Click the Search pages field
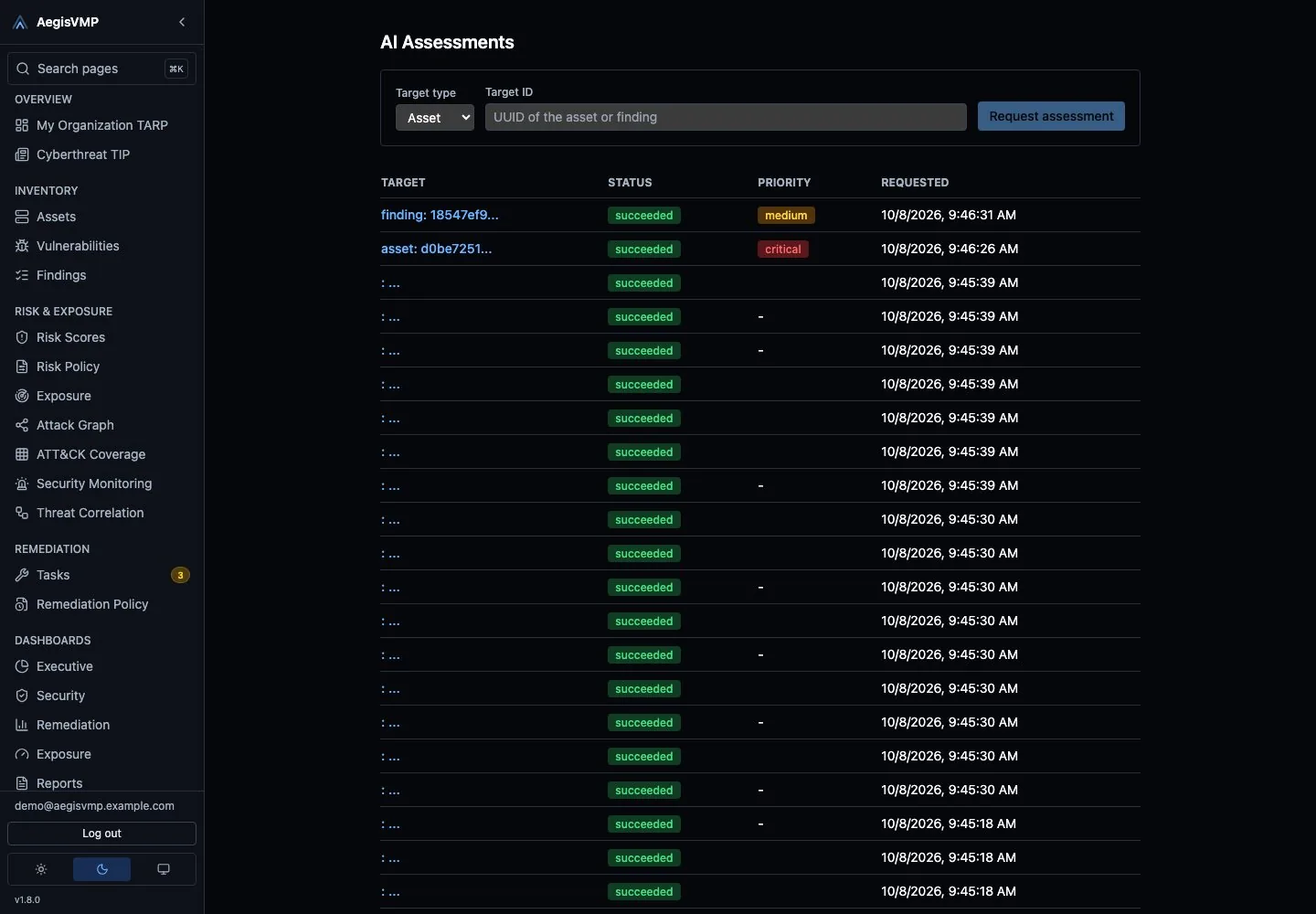Screen dimensions: 1316x914 pos(101,69)
